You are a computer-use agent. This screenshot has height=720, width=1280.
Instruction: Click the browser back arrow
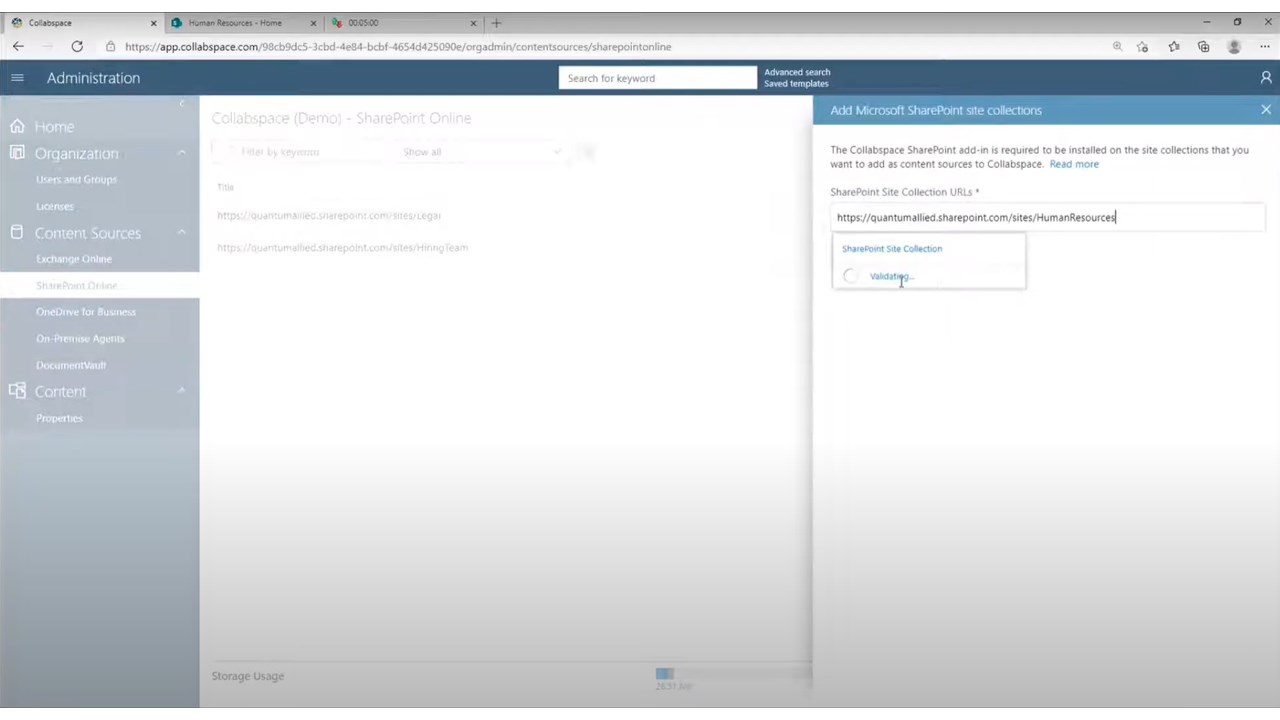[x=18, y=46]
